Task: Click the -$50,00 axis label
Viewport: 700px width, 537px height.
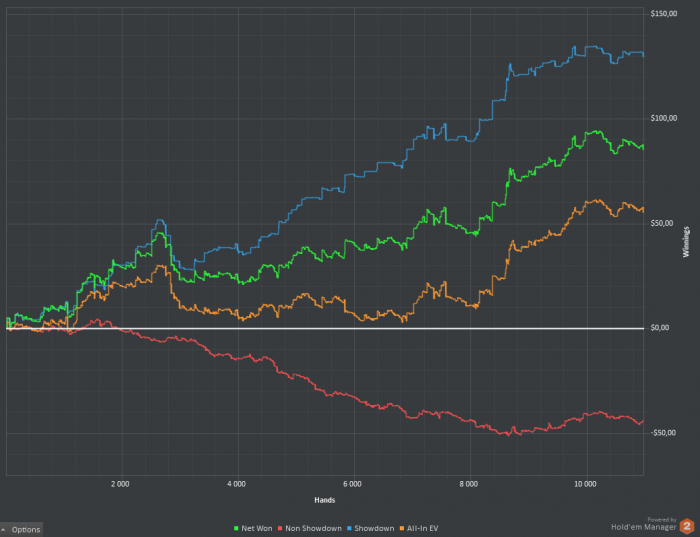Action: 663,433
